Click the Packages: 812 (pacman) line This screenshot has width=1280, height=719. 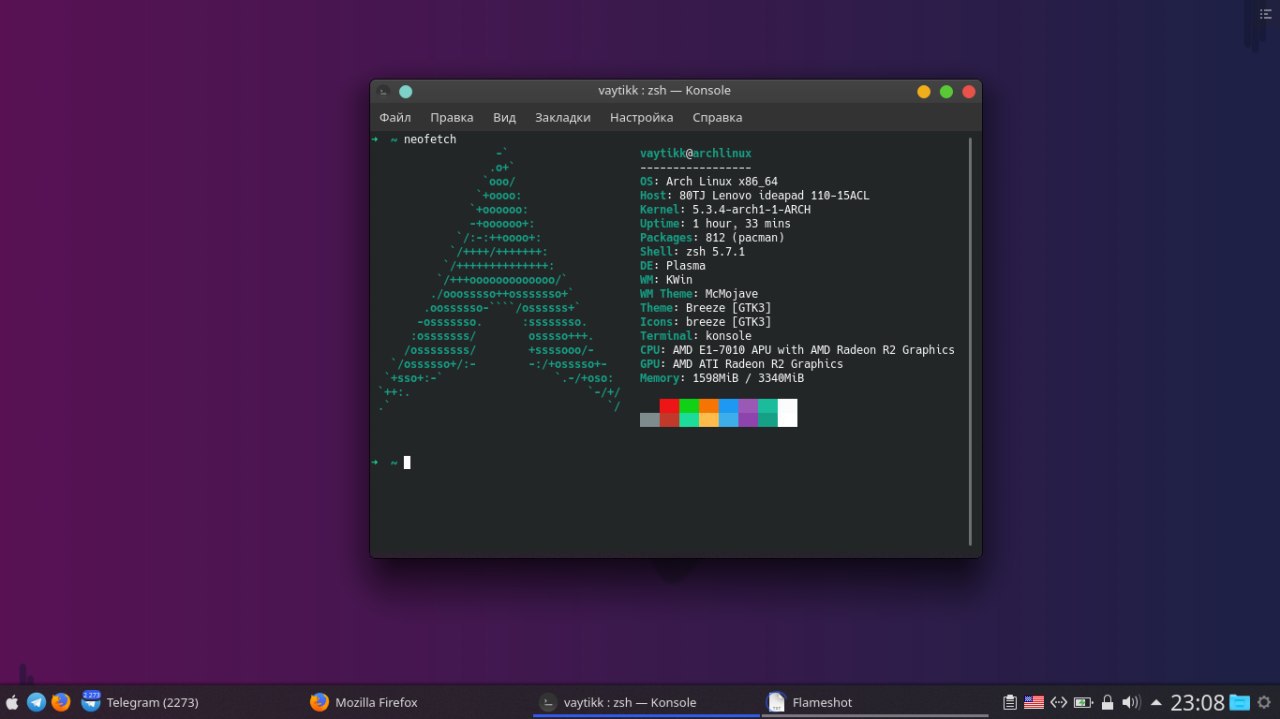[x=712, y=238]
